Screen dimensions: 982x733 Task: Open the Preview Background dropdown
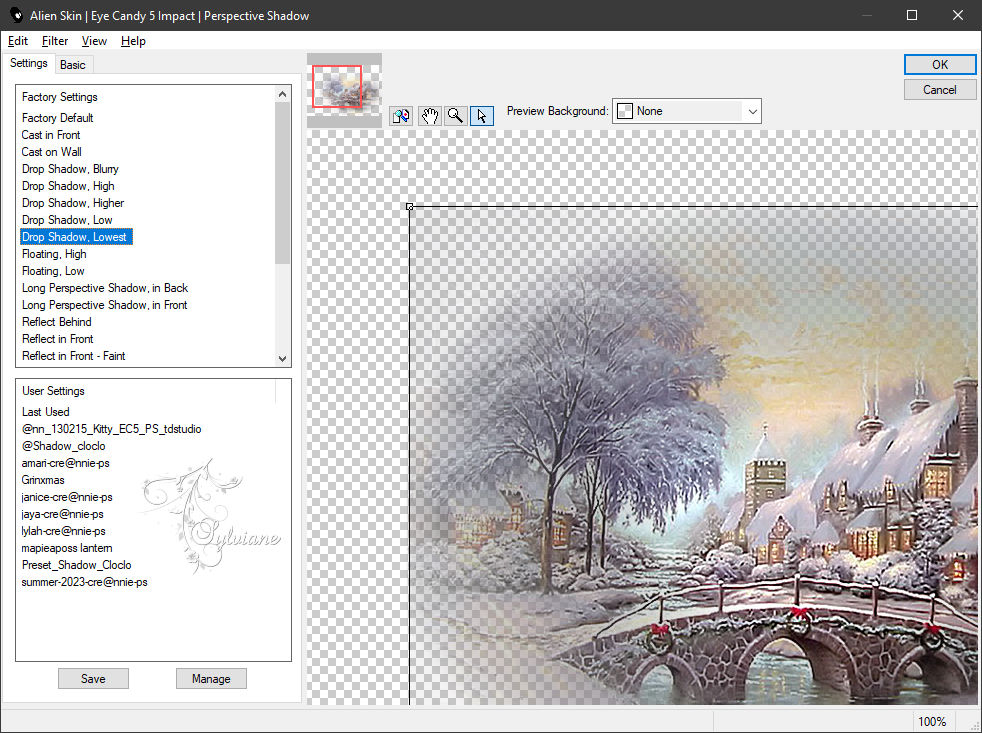(x=686, y=111)
